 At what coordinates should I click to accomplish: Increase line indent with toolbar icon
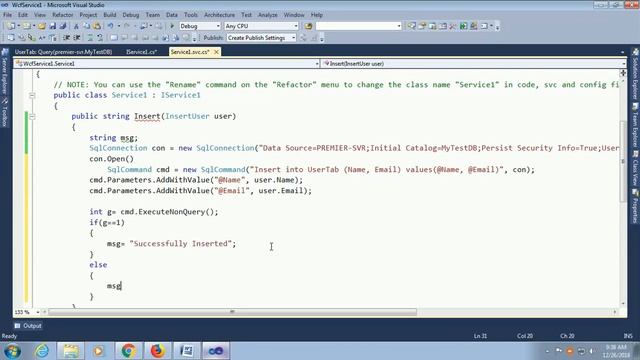click(x=77, y=38)
